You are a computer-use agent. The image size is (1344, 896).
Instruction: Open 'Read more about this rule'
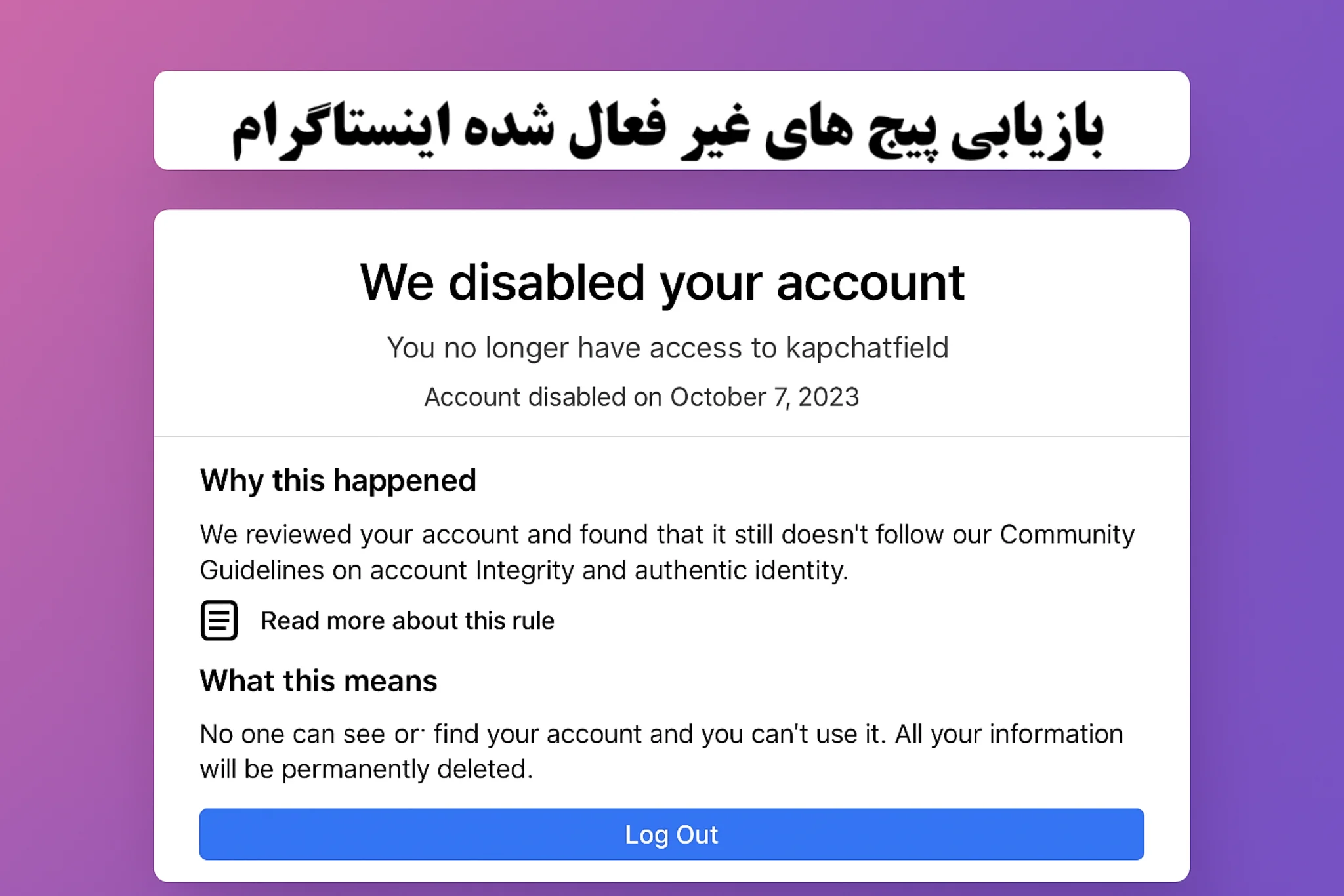coord(407,621)
